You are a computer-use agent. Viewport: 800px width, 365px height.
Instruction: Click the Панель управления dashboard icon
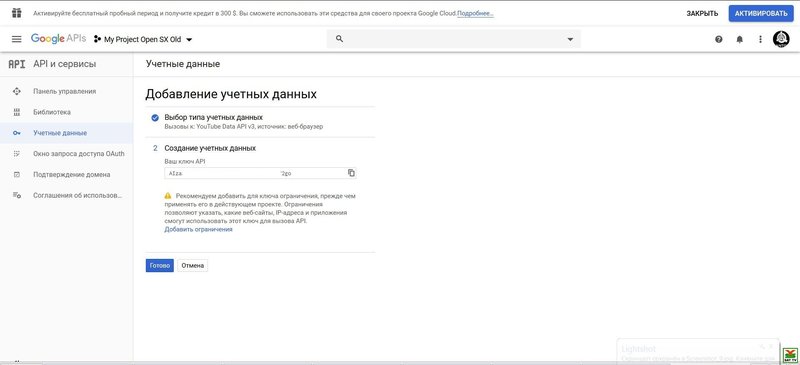tap(17, 91)
